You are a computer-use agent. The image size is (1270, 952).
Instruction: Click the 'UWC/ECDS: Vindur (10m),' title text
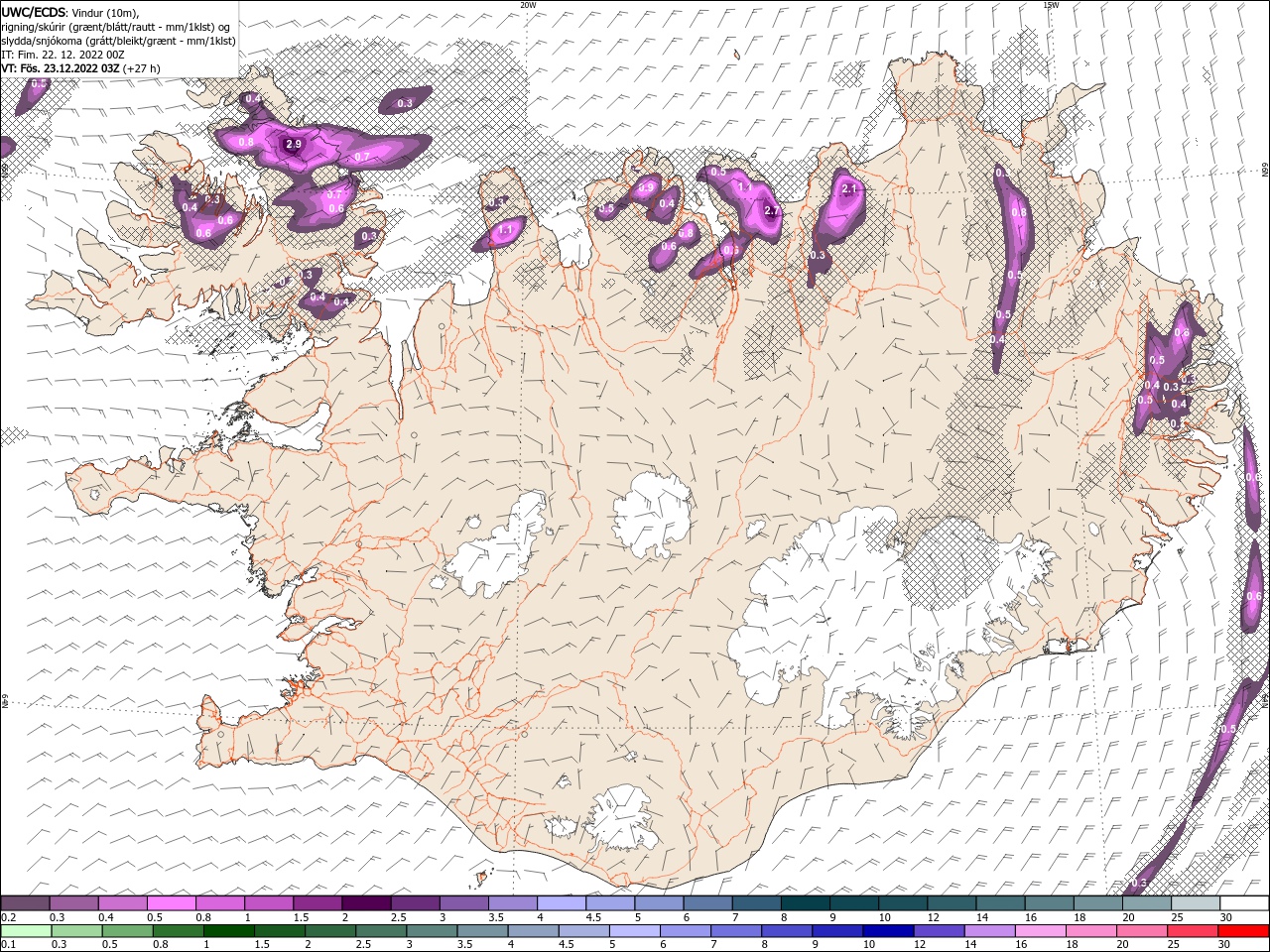click(x=71, y=11)
